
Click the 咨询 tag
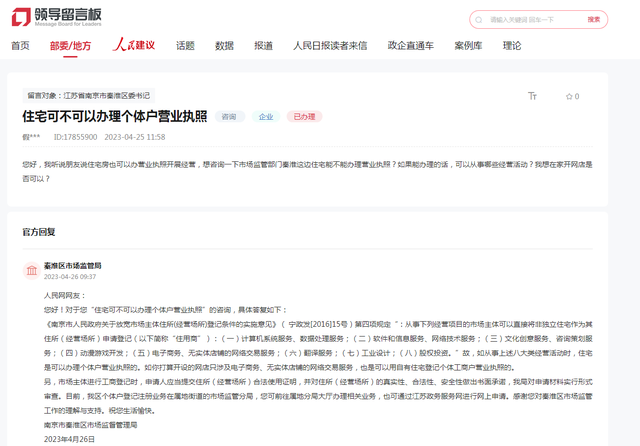pos(229,117)
